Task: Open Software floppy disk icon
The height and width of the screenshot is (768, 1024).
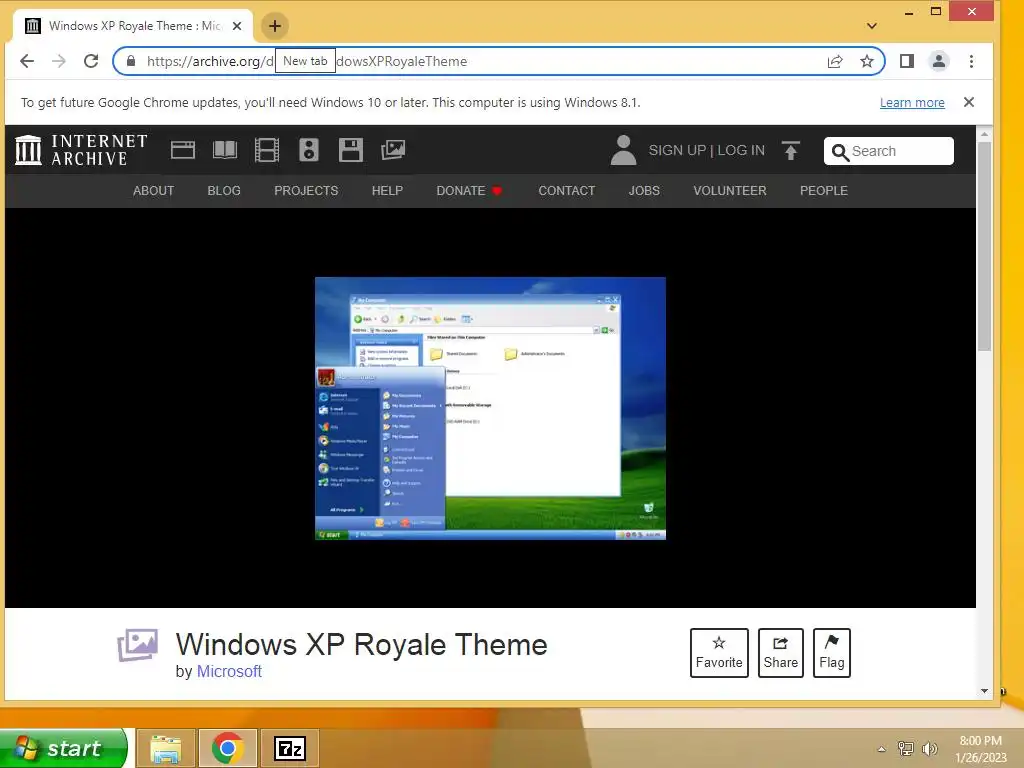Action: tap(351, 150)
